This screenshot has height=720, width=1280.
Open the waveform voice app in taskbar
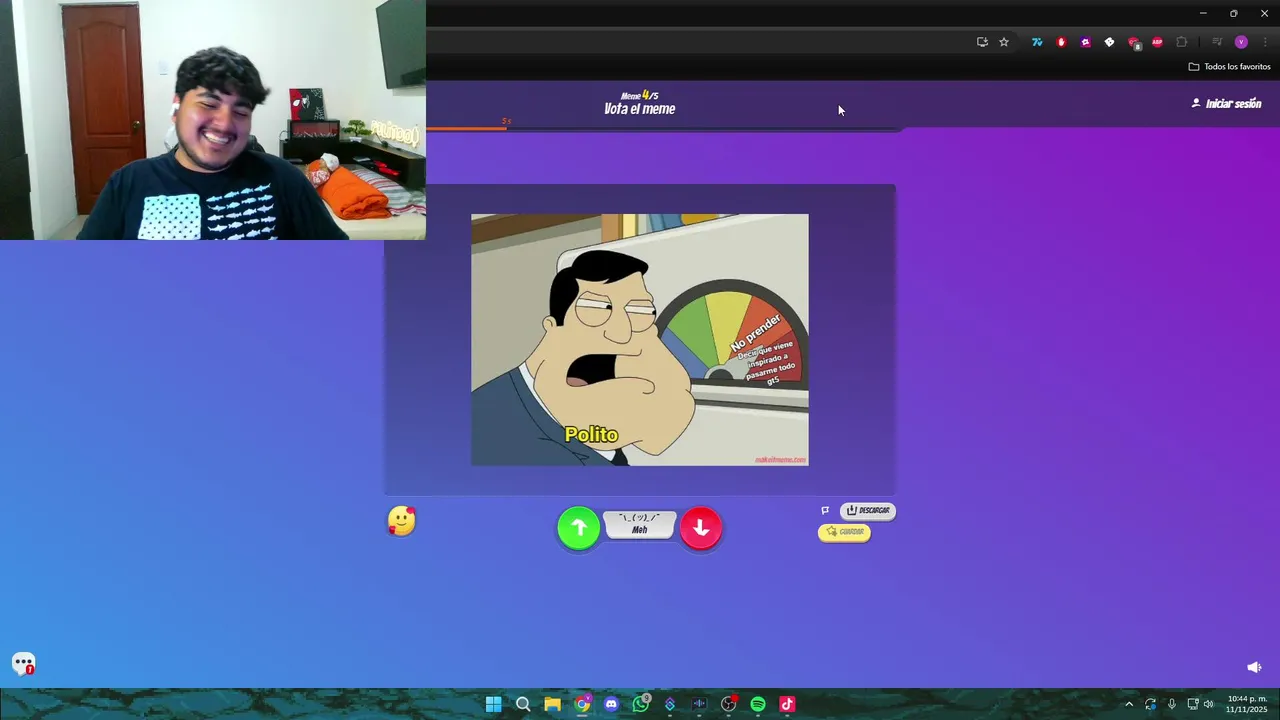pyautogui.click(x=699, y=704)
